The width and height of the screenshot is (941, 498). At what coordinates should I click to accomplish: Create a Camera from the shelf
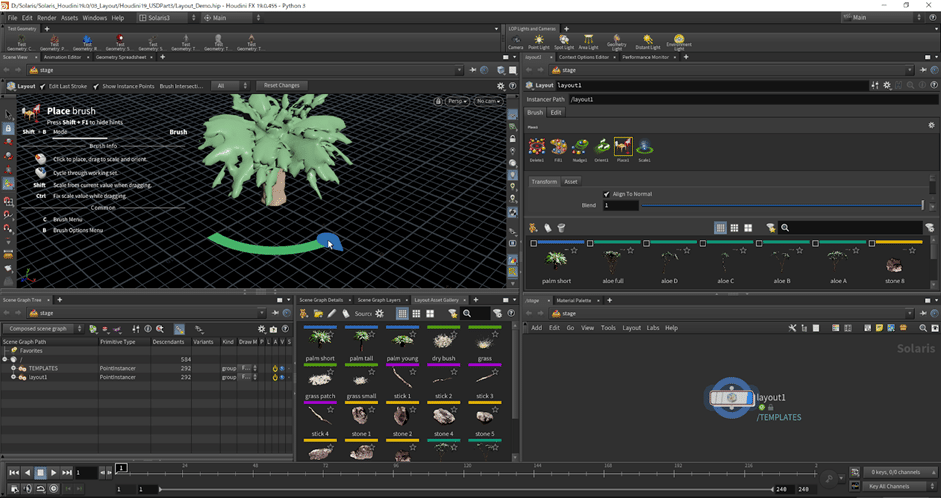click(x=516, y=42)
